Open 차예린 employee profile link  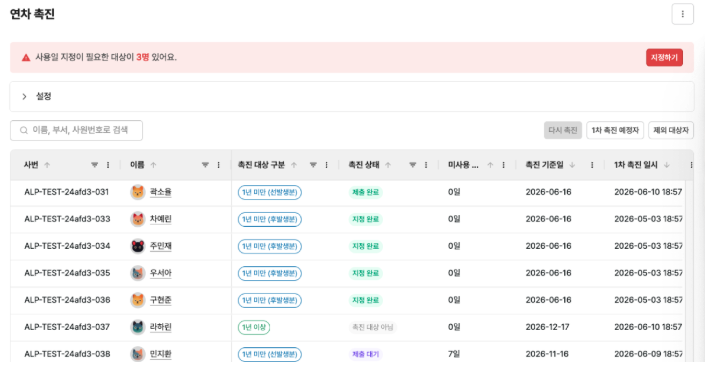point(161,219)
